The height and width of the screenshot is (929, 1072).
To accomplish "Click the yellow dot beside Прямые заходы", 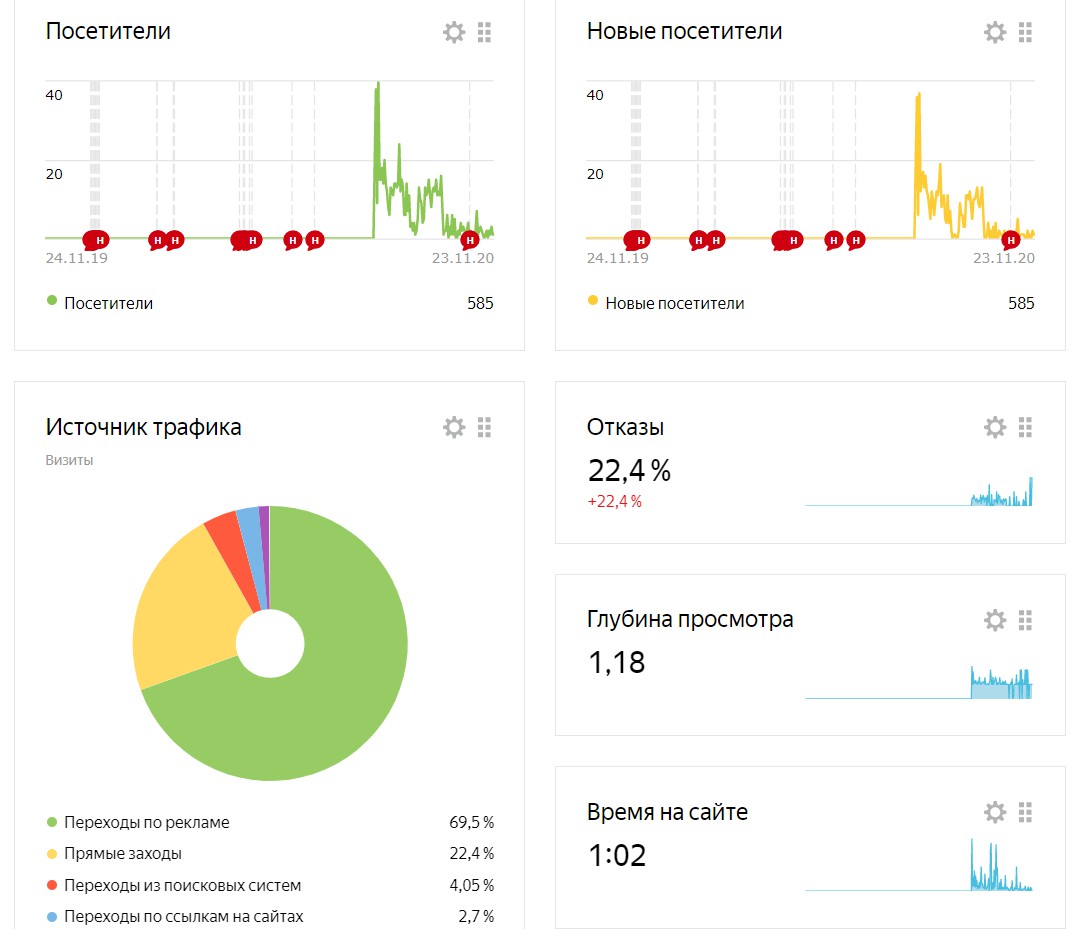I will [x=52, y=853].
